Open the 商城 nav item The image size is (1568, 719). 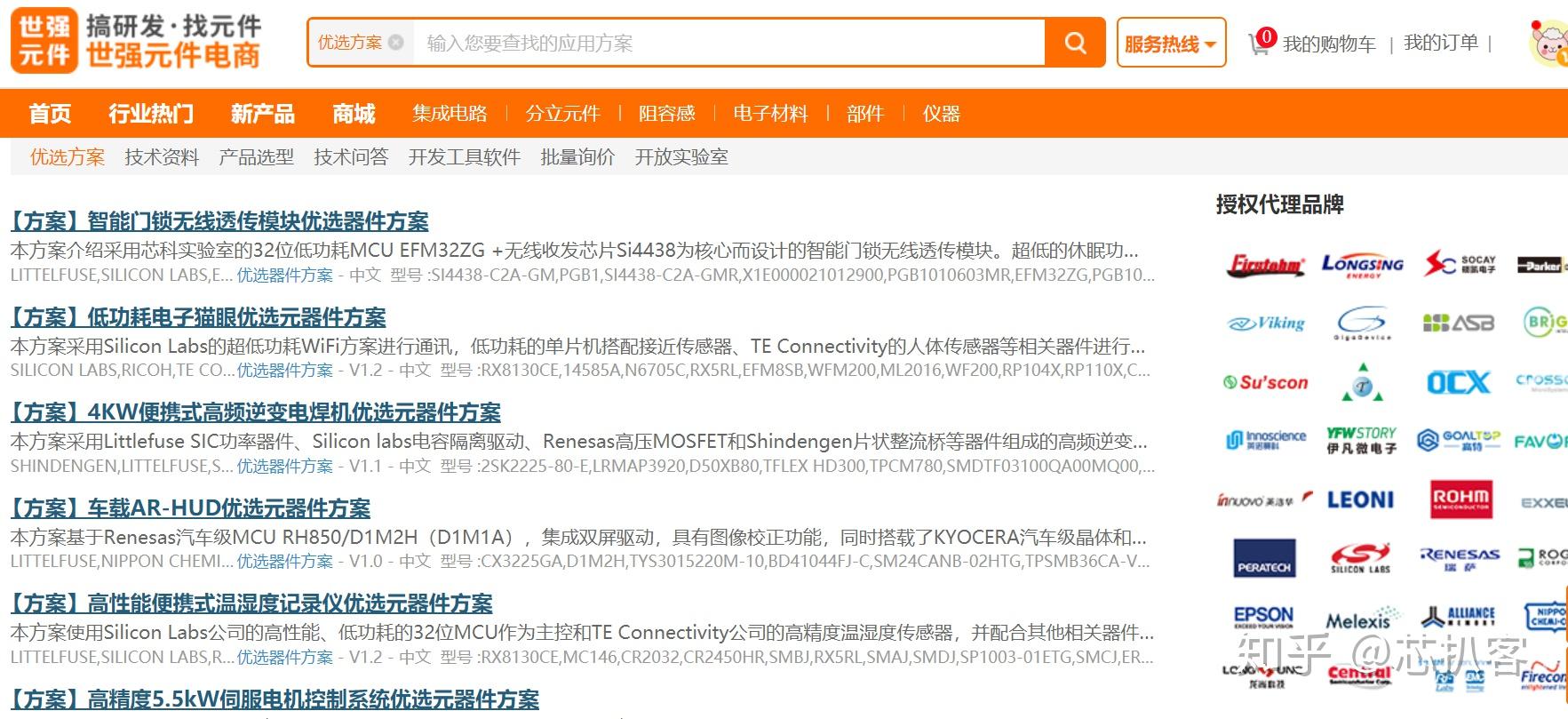tap(354, 113)
